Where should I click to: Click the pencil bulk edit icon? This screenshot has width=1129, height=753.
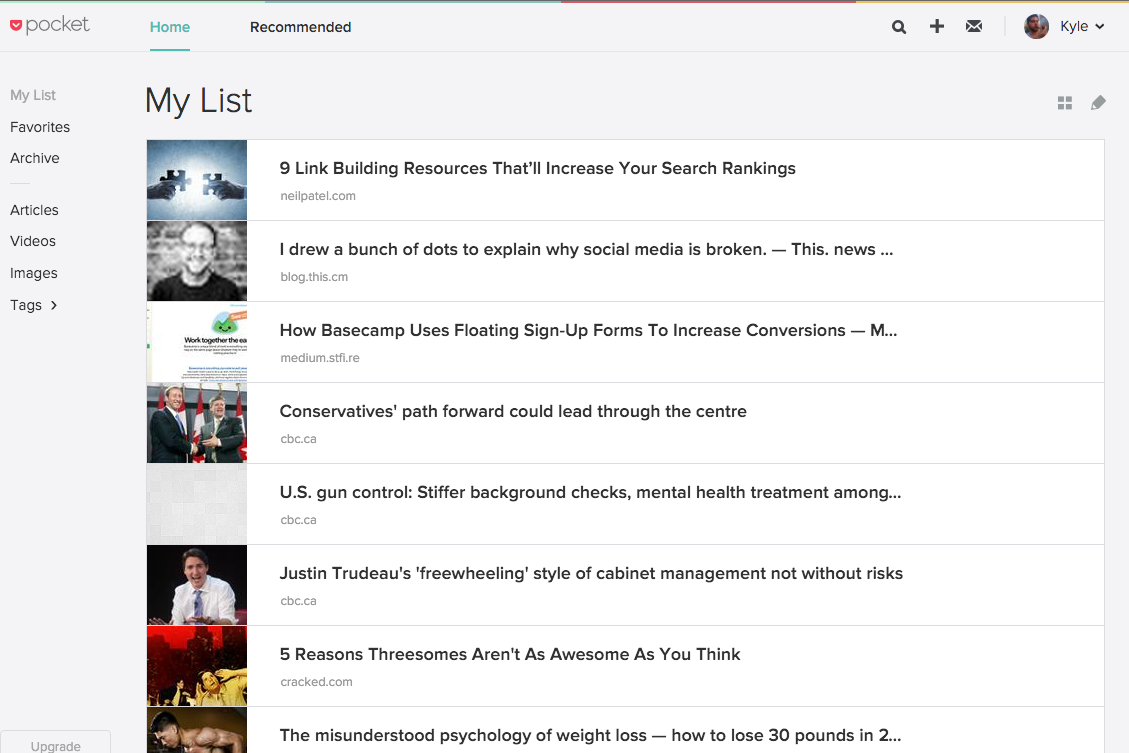(x=1098, y=103)
